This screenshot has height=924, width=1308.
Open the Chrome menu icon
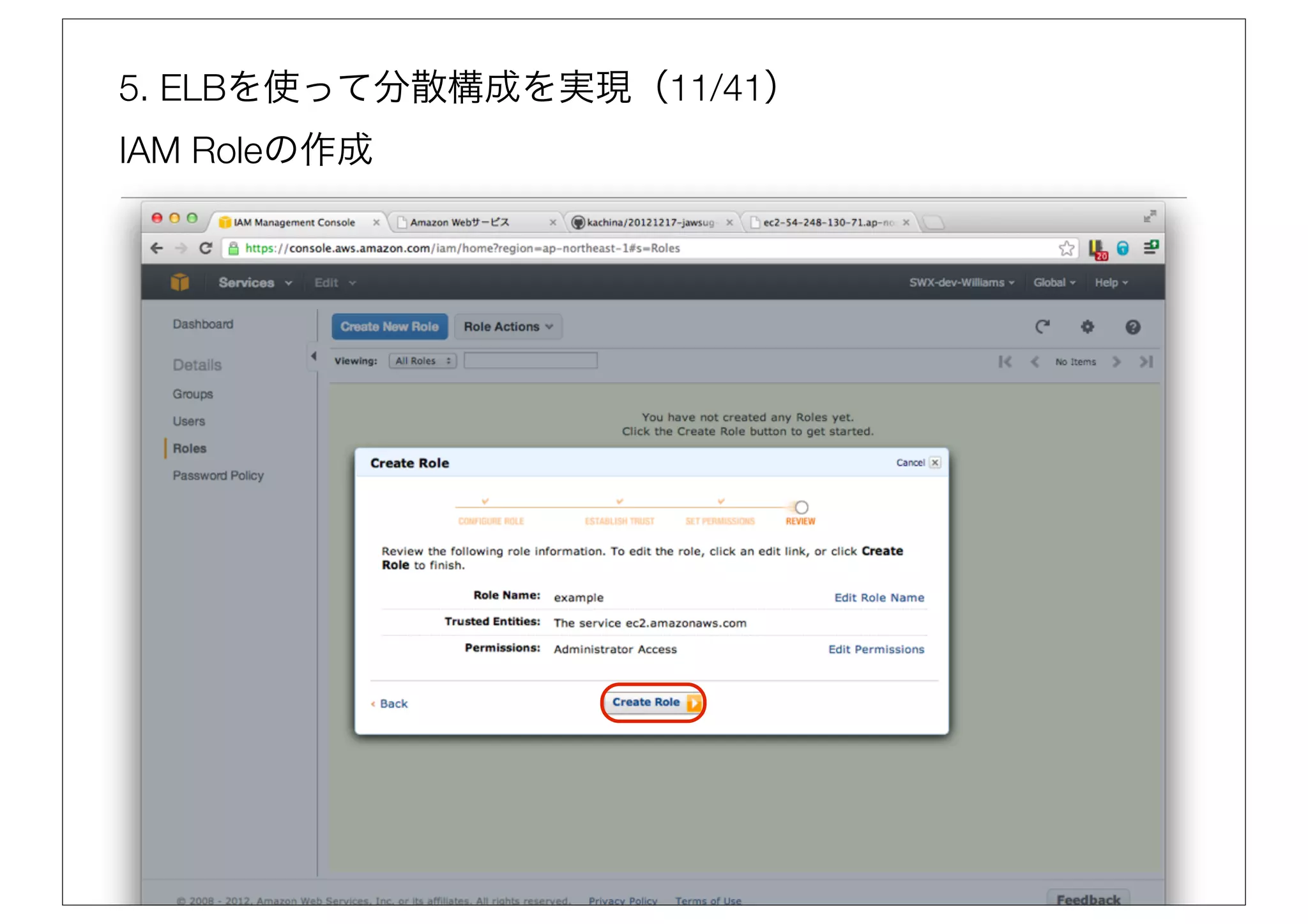pyautogui.click(x=1151, y=248)
